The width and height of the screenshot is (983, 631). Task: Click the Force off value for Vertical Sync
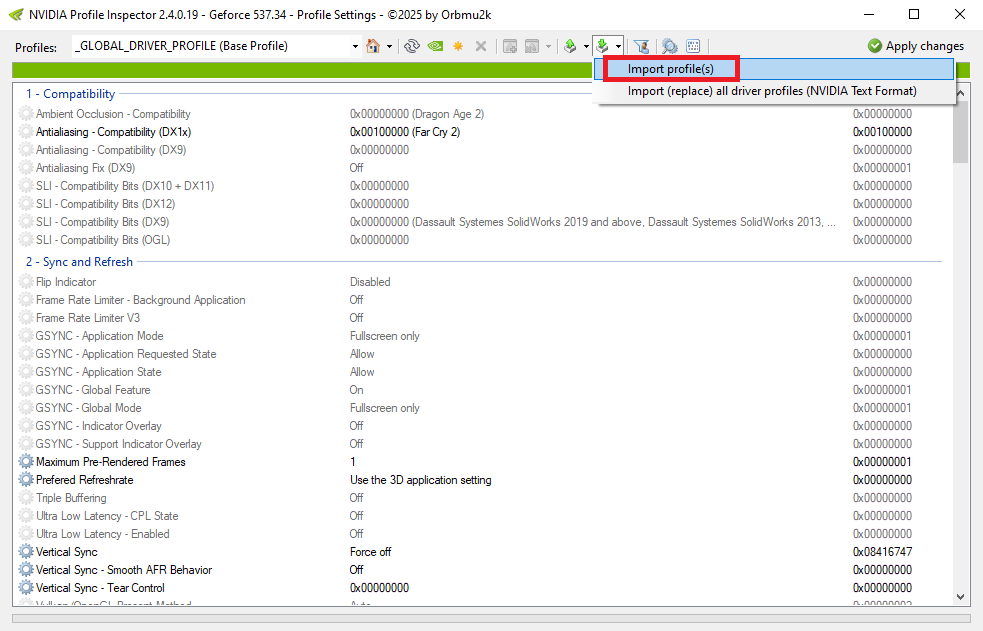(x=371, y=552)
